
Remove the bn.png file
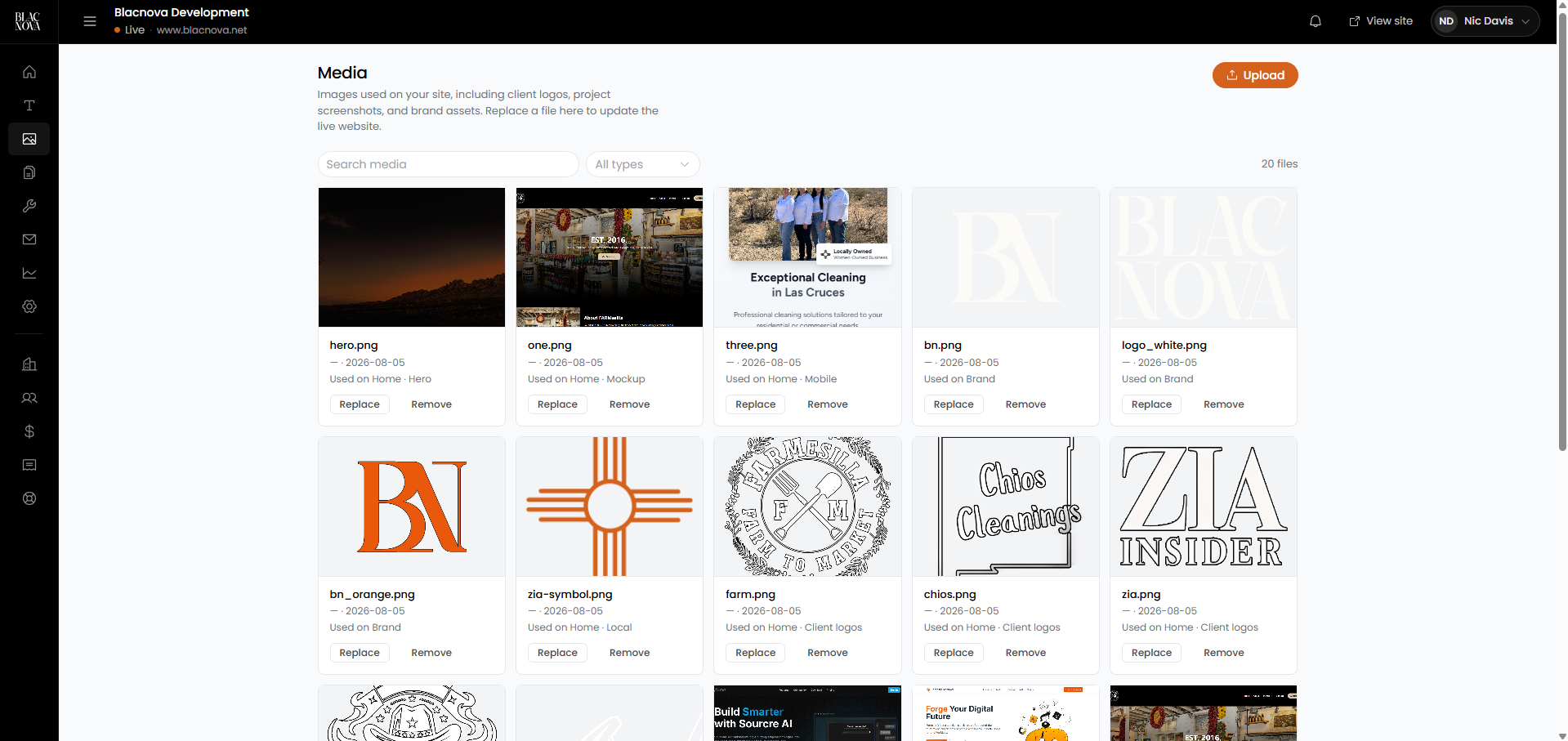pos(1025,404)
